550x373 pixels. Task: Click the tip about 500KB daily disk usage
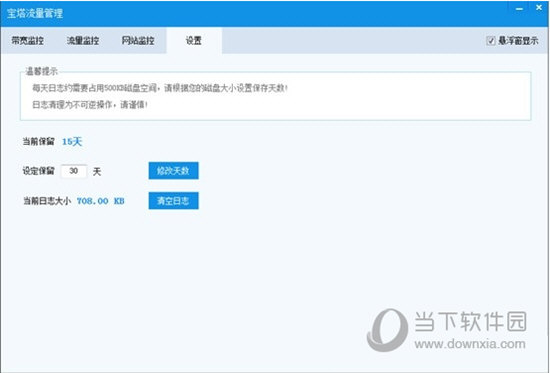click(x=160, y=88)
